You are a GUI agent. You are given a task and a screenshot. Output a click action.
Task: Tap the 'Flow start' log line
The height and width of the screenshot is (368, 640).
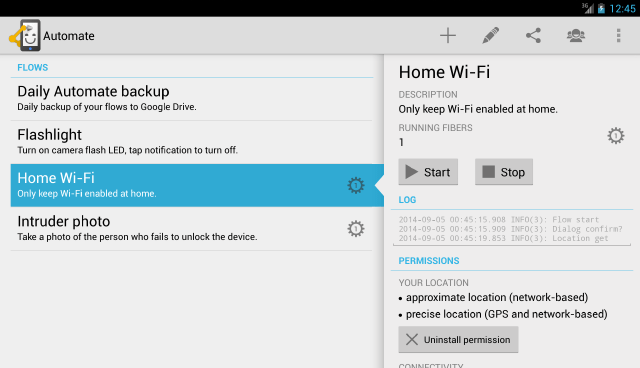(x=499, y=219)
